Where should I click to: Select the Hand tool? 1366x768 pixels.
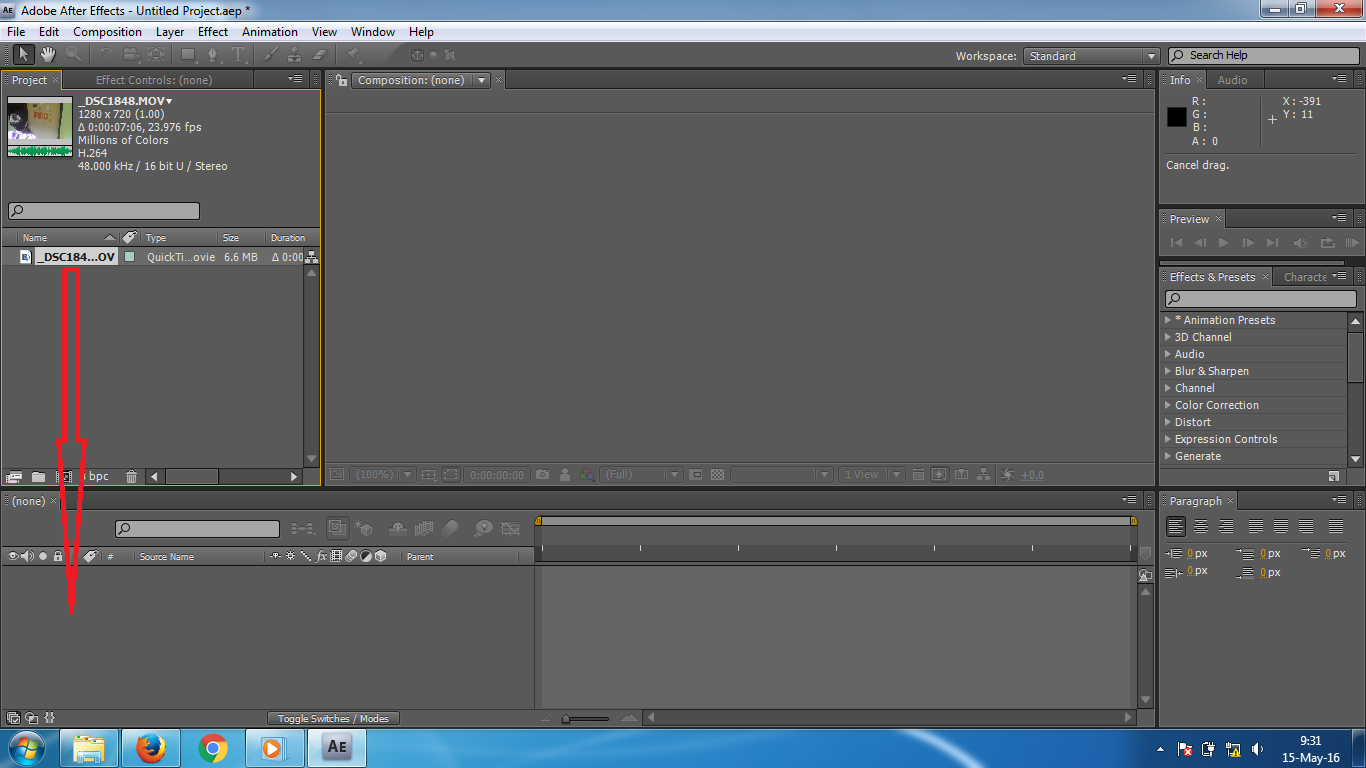pos(48,55)
